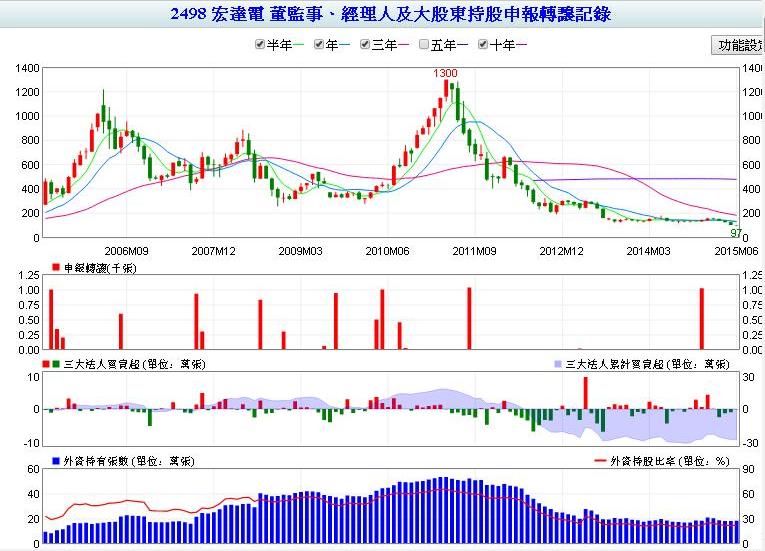The image size is (765, 551).
Task: Click the red 申報轉讓 legend square
Action: tap(56, 267)
